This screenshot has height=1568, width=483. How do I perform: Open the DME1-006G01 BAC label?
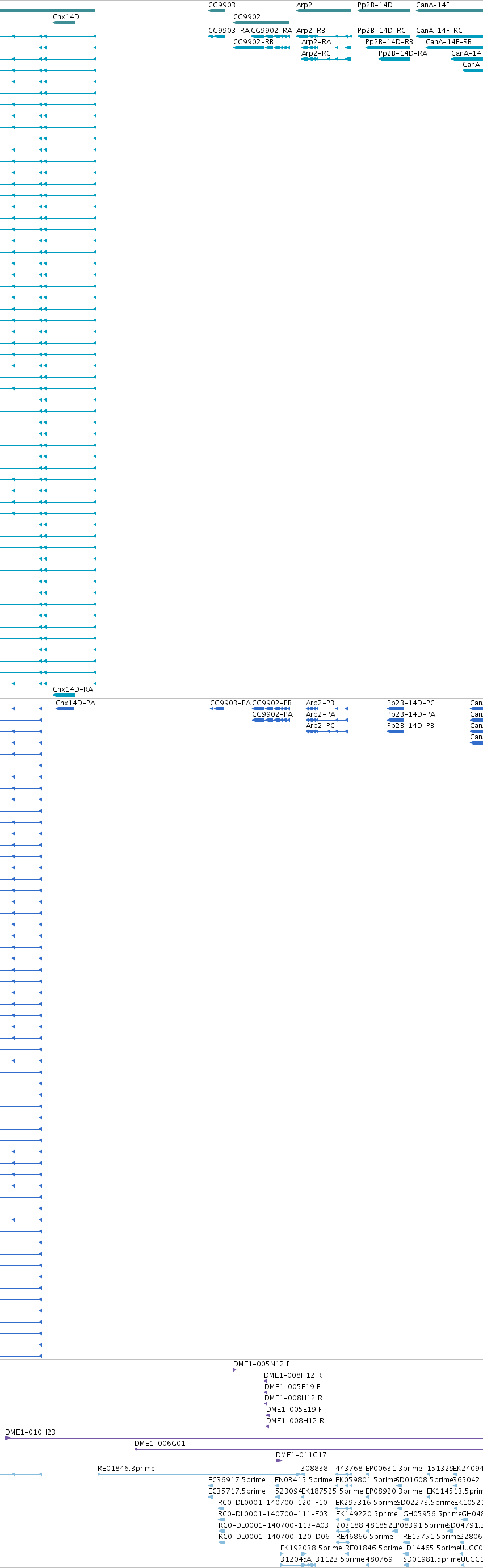tap(160, 1444)
